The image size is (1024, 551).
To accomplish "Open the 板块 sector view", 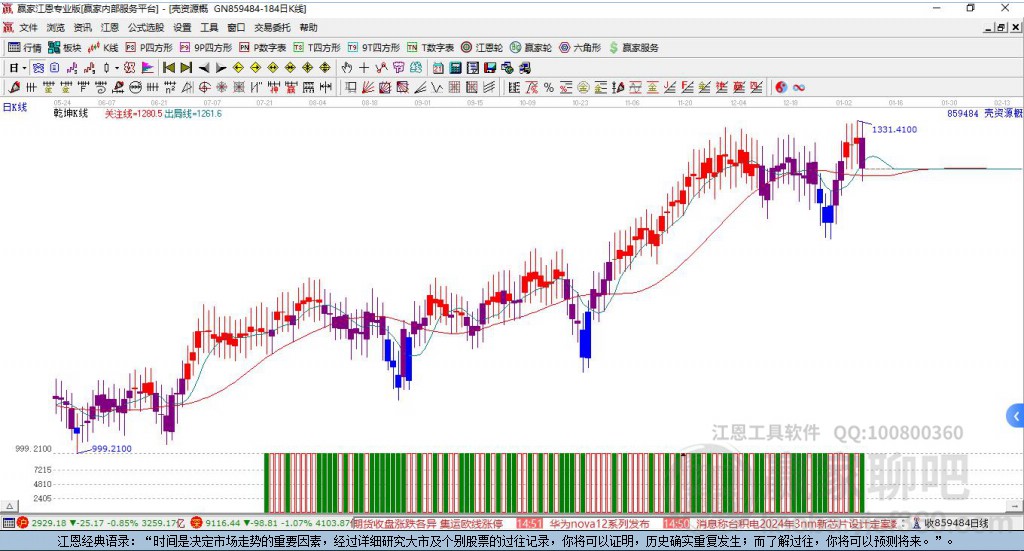I will [x=64, y=48].
